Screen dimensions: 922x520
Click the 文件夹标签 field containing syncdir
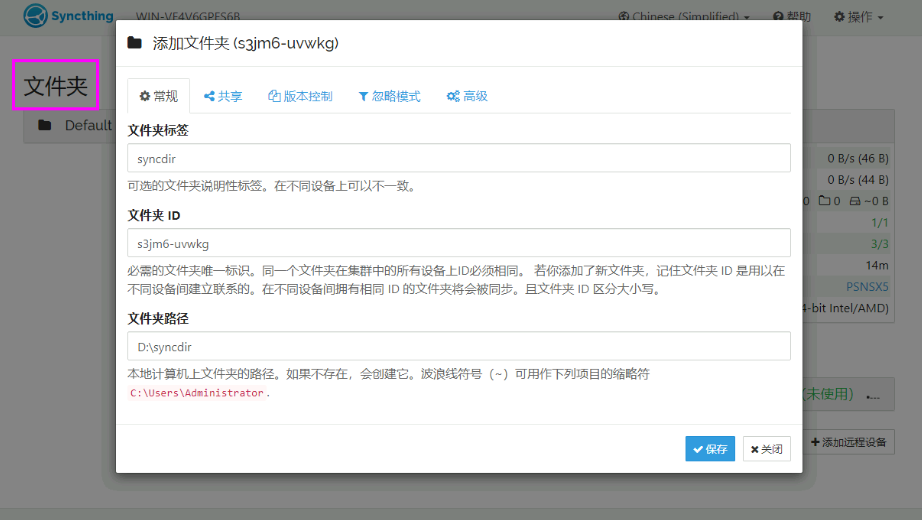click(x=459, y=158)
